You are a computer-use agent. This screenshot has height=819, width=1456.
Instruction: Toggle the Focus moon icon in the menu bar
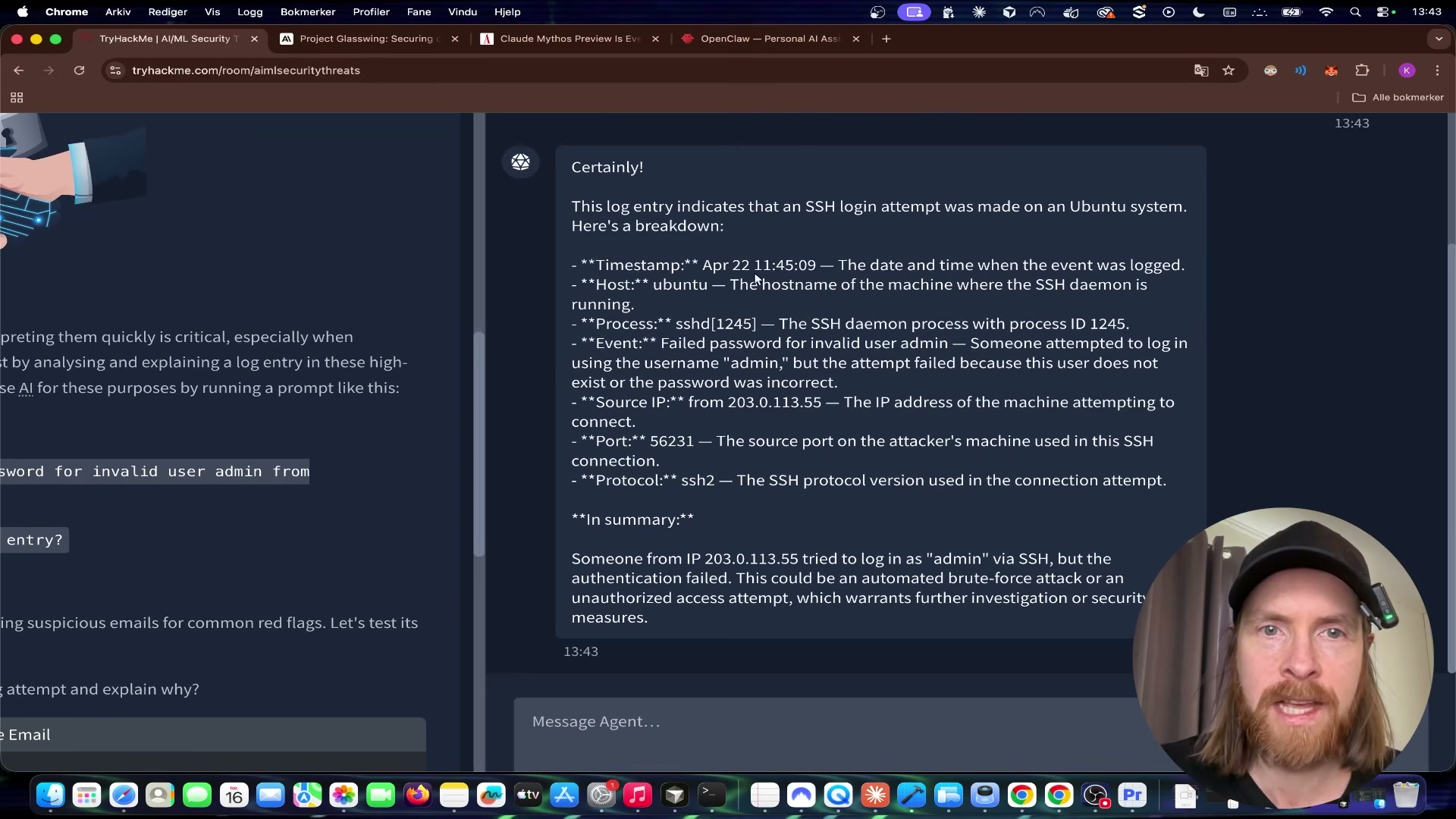pyautogui.click(x=1198, y=12)
